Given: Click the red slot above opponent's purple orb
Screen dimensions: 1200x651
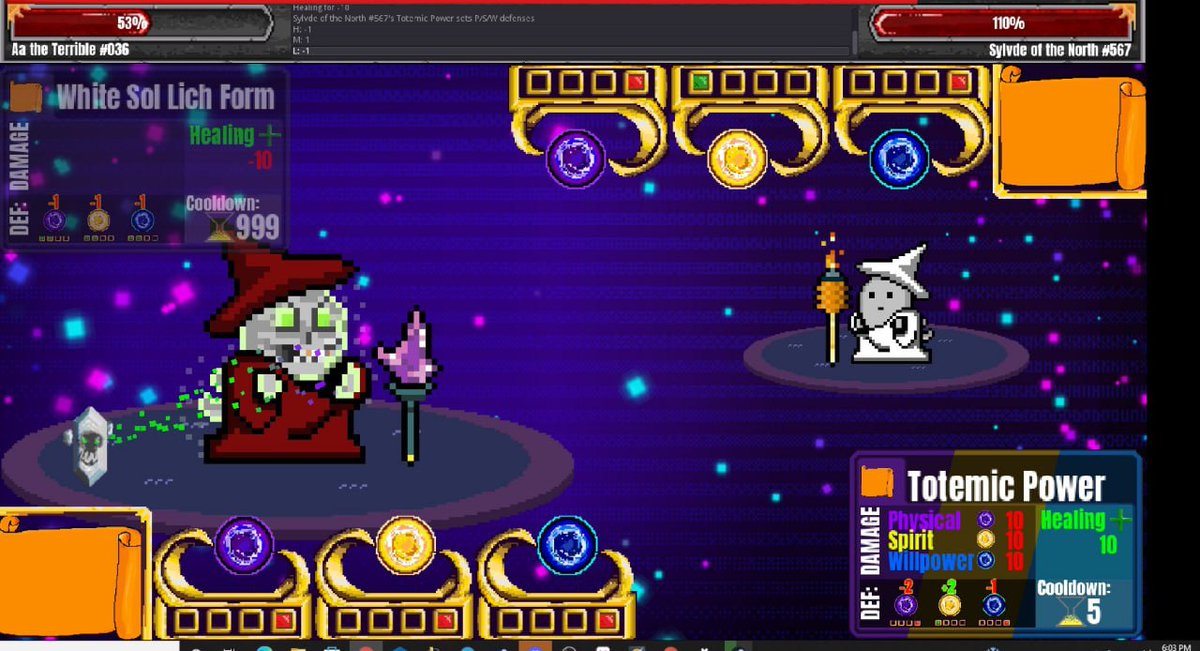Looking at the screenshot, I should [635, 82].
